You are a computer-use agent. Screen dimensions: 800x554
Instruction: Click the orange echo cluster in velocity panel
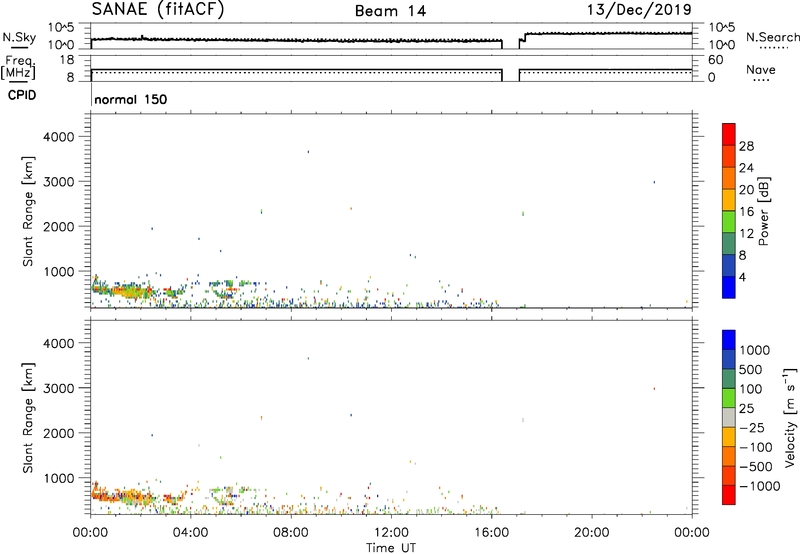coord(122,496)
